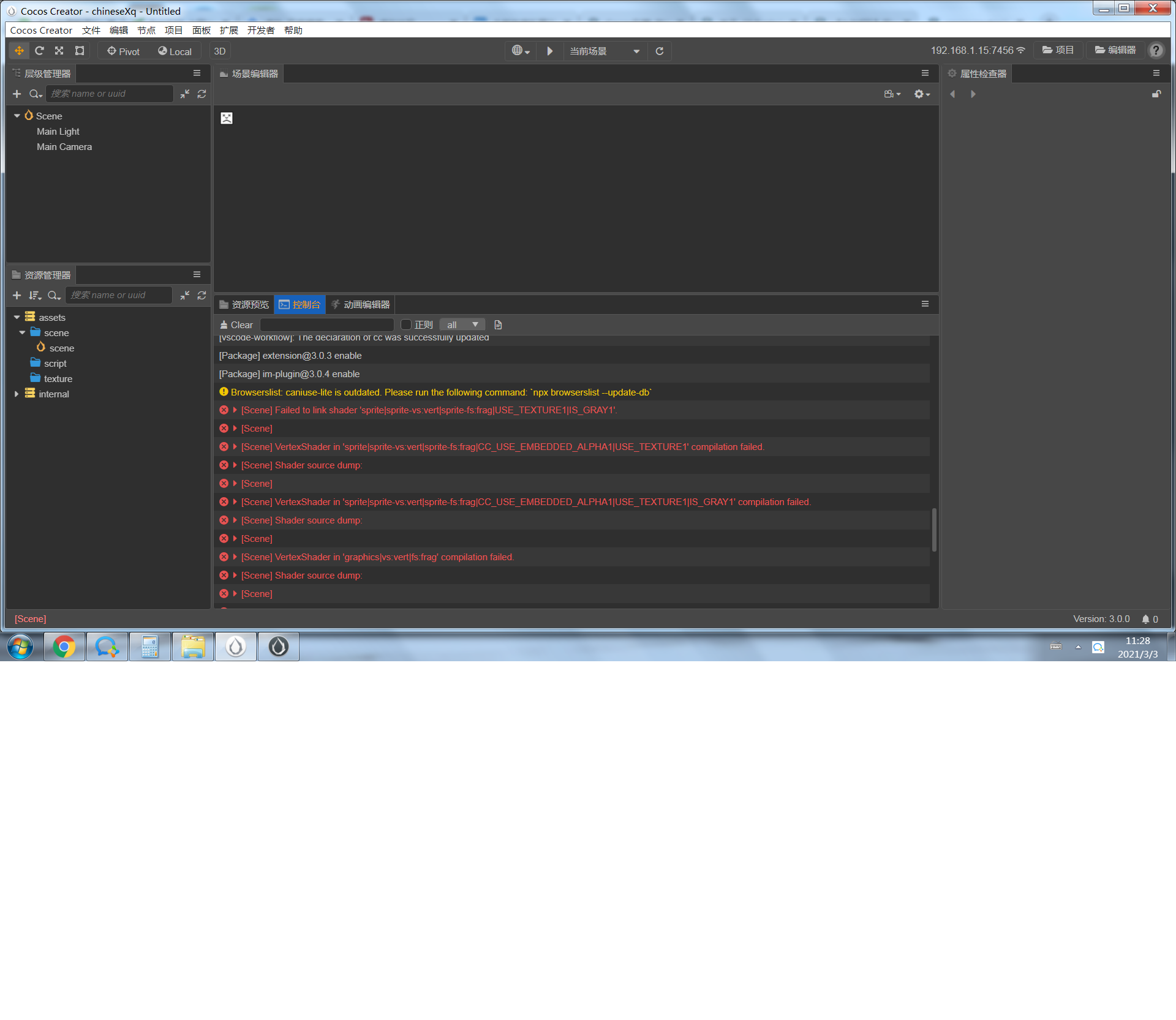Enable the 正则 regex checkbox
Screen dimensions: 1176x1020
point(405,325)
